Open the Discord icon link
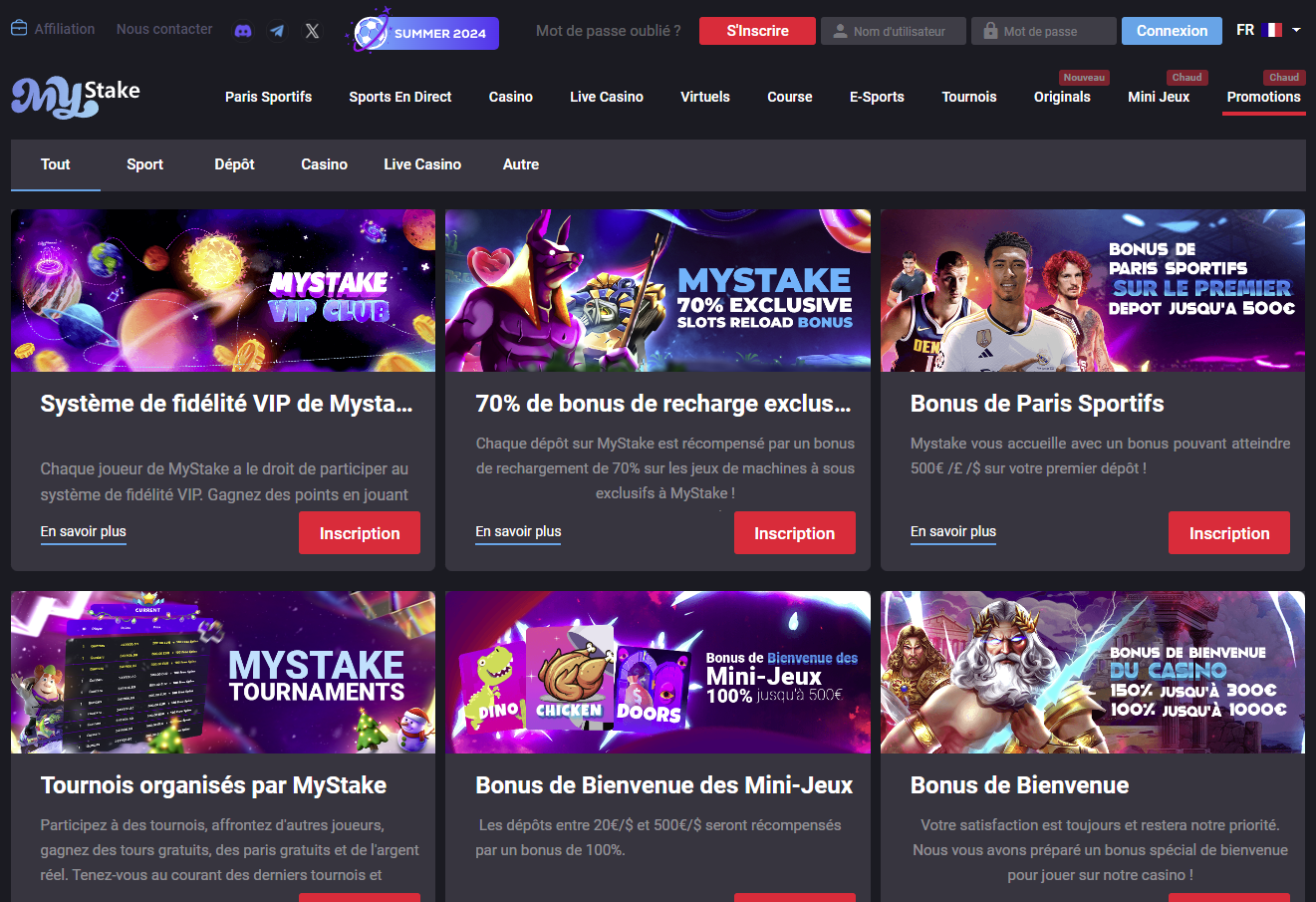Image resolution: width=1316 pixels, height=902 pixels. (x=243, y=31)
